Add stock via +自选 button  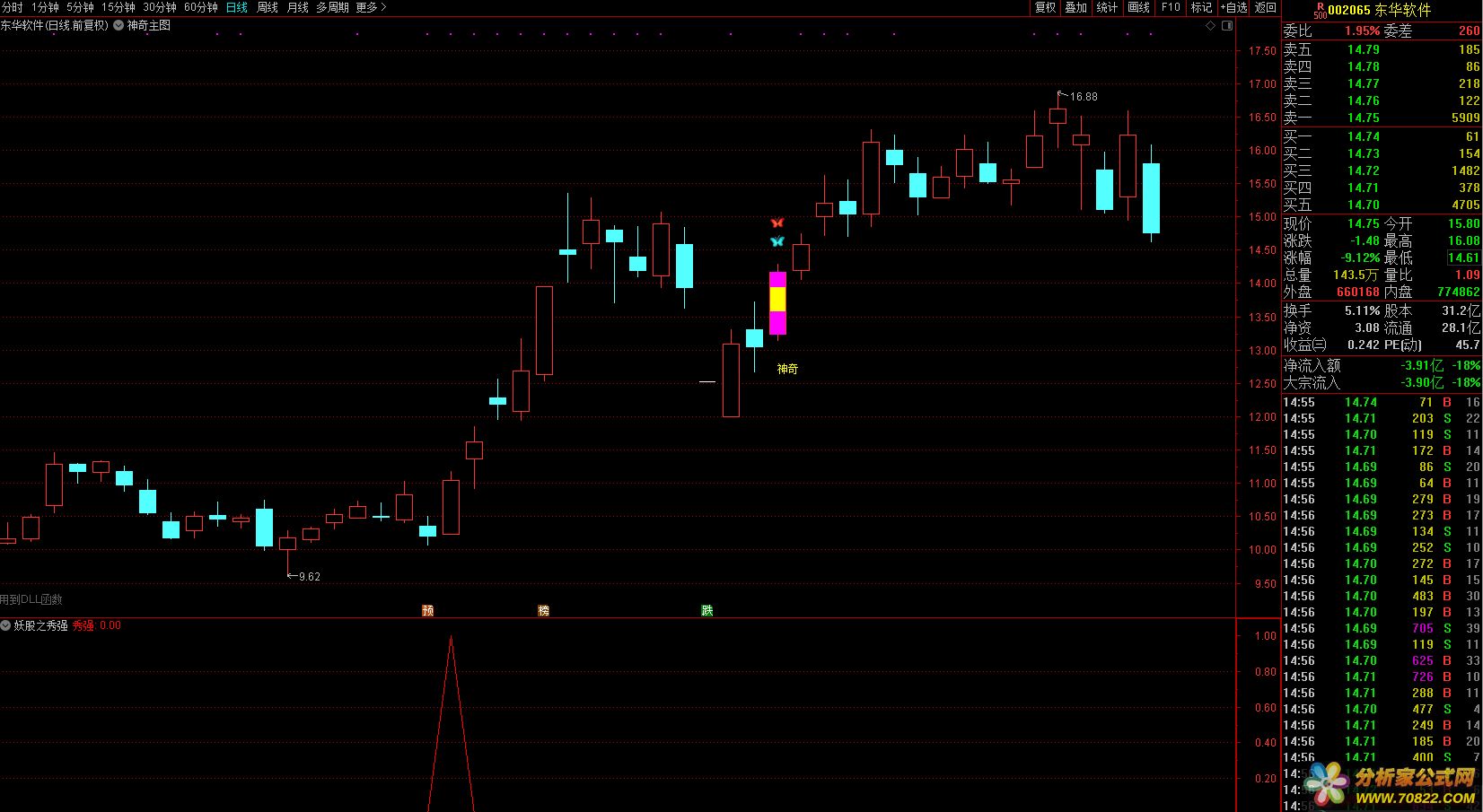point(1233,7)
